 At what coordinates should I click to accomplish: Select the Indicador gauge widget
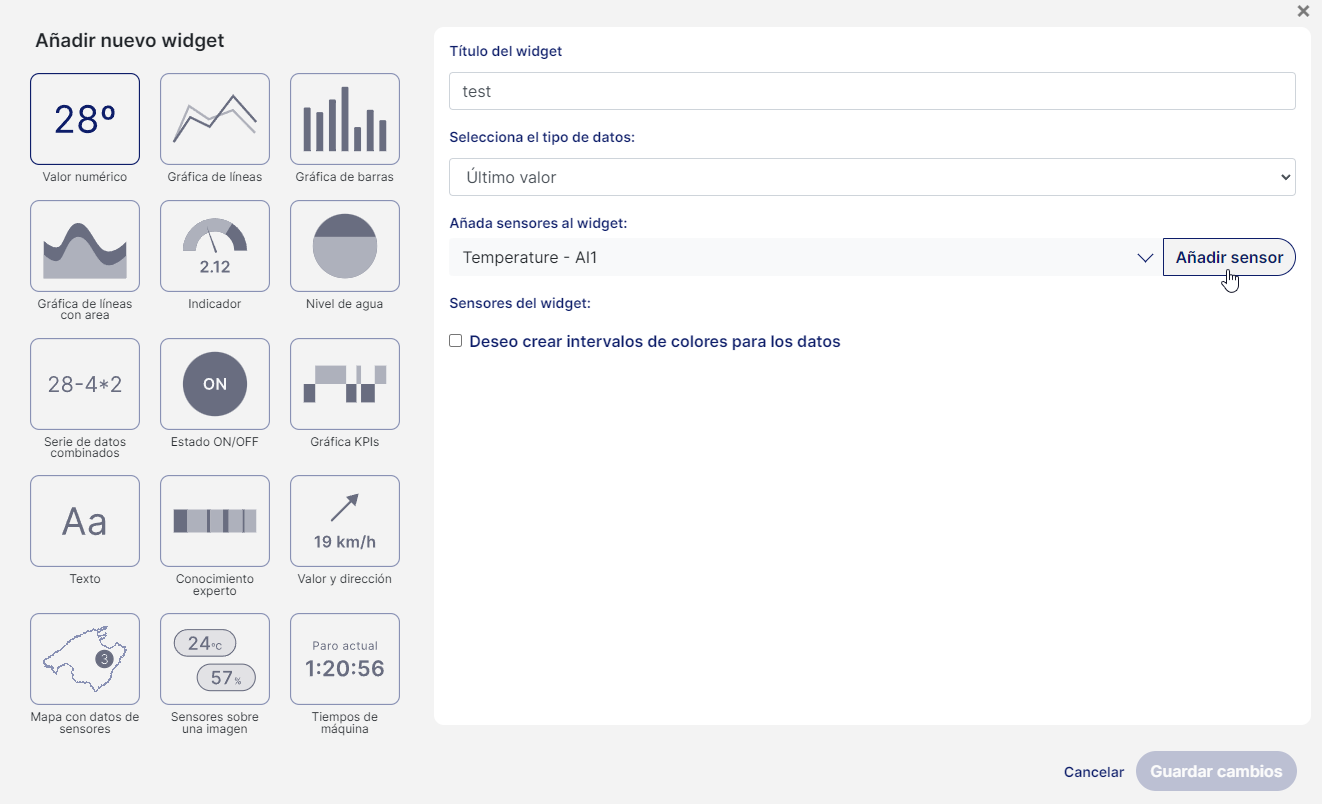[214, 246]
